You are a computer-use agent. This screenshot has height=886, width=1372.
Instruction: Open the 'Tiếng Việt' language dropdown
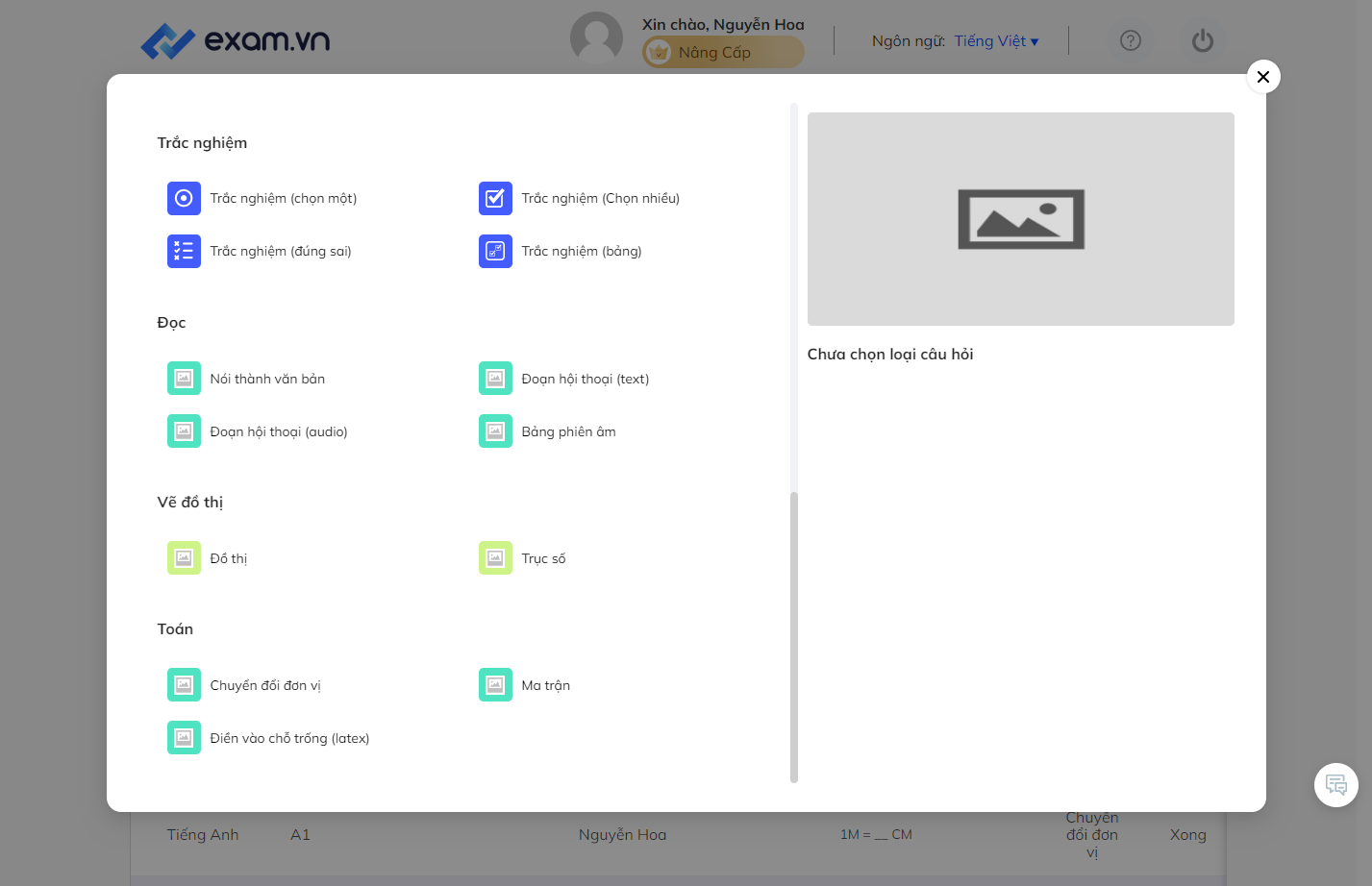996,40
